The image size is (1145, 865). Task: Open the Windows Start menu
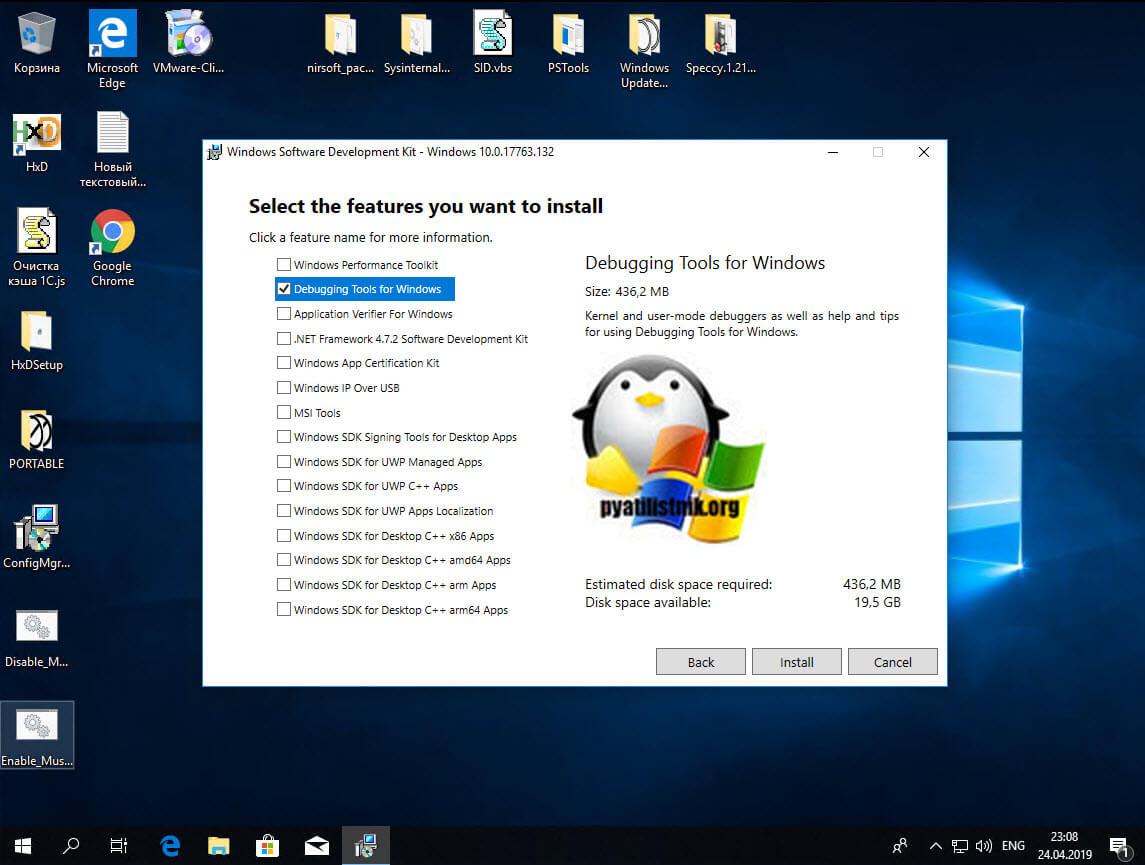point(23,845)
